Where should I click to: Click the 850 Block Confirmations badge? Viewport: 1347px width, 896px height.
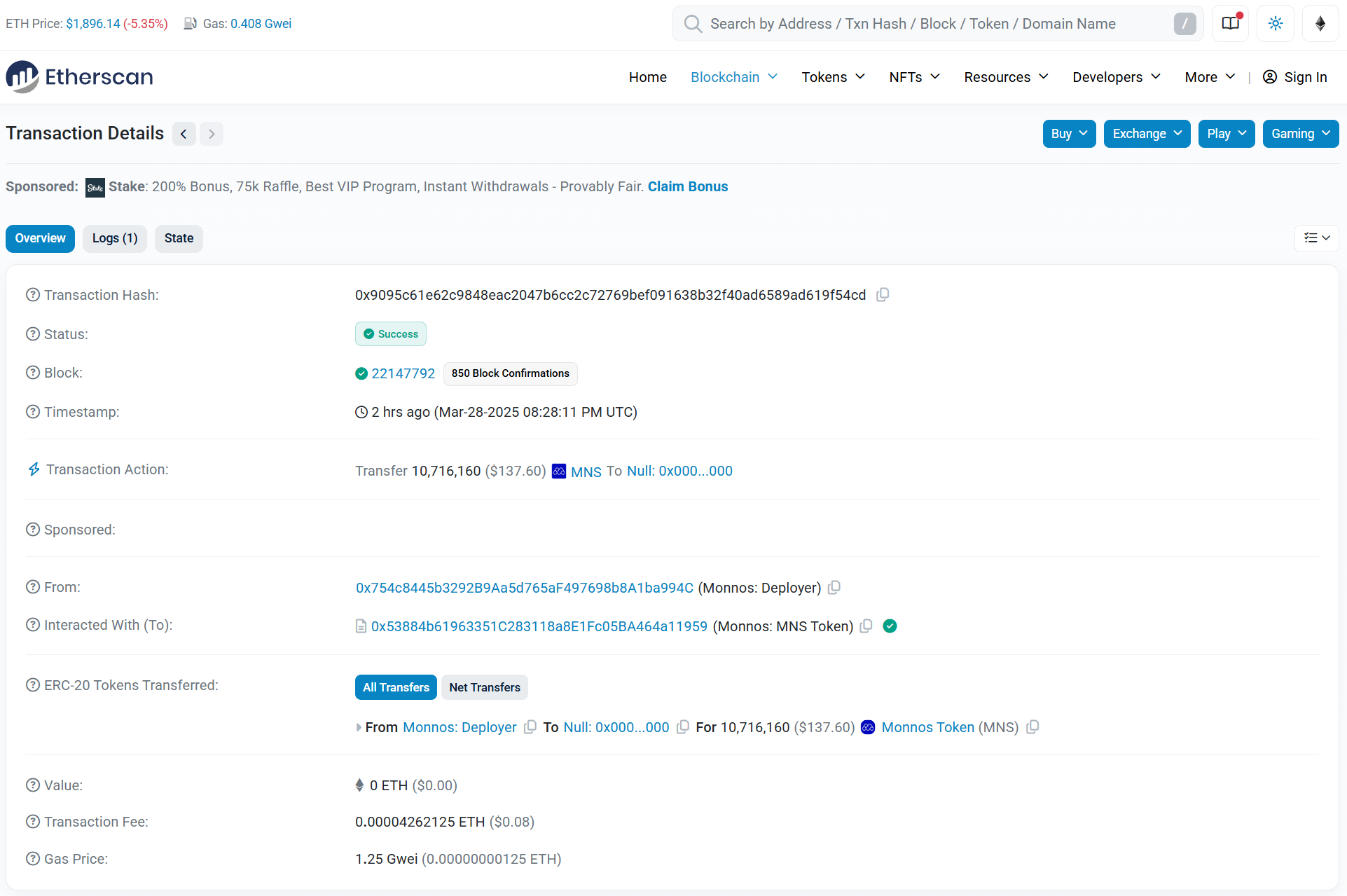click(511, 373)
